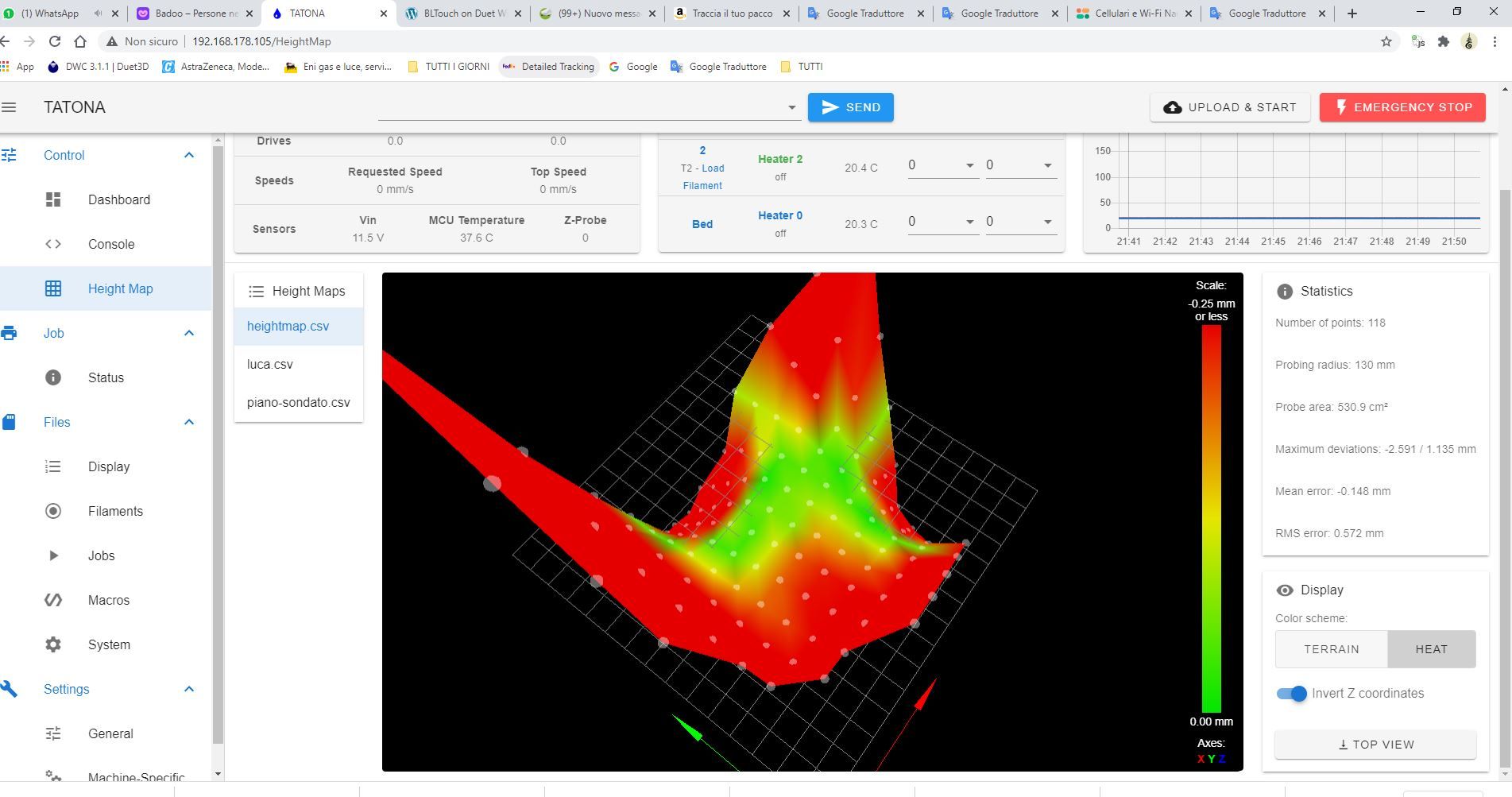The height and width of the screenshot is (797, 1512).
Task: Click the Heater 2 link
Action: tap(780, 159)
